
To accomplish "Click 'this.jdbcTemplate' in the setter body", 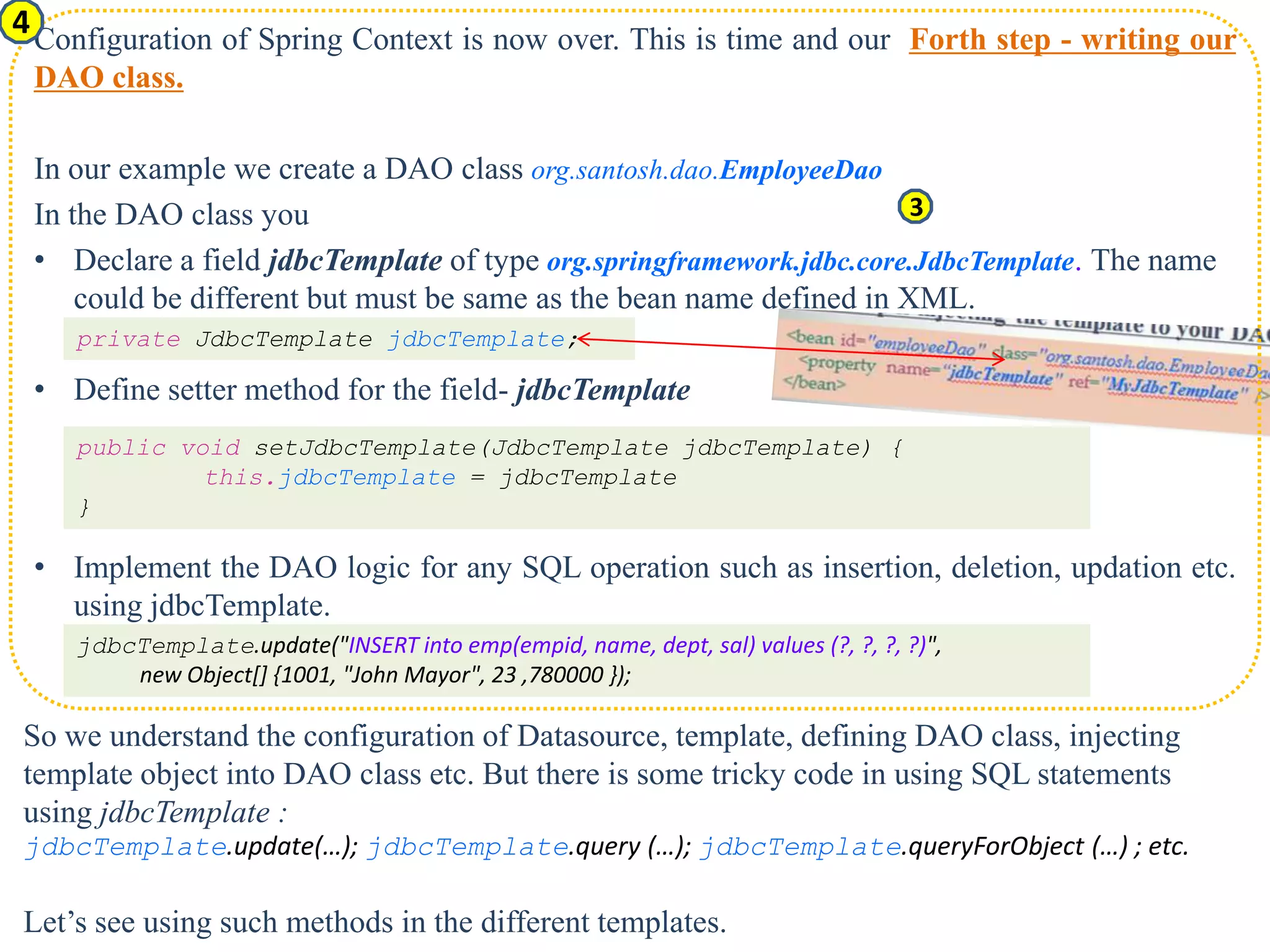I will pyautogui.click(x=330, y=478).
